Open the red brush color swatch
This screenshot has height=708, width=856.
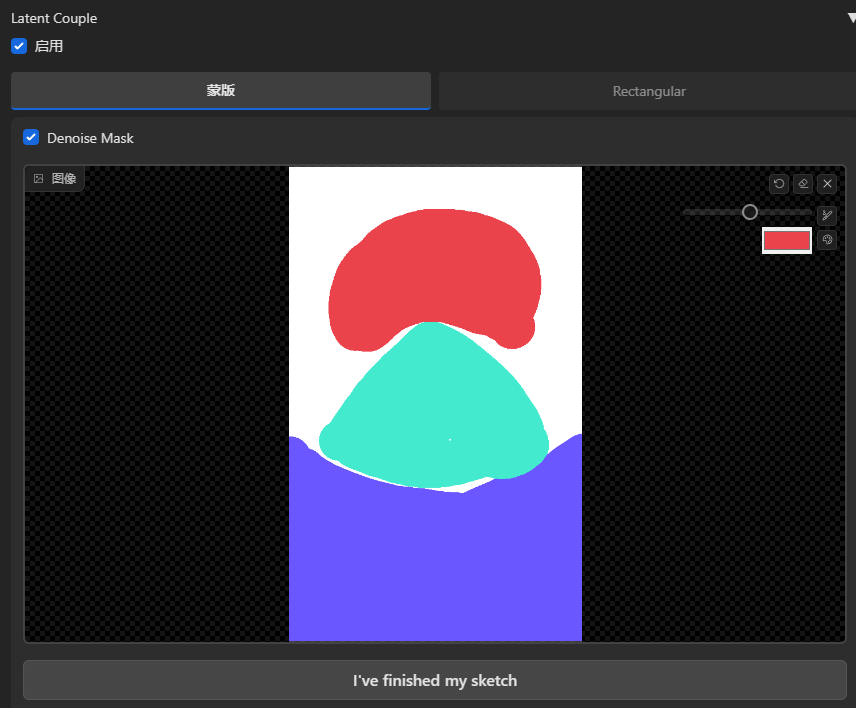click(x=787, y=241)
